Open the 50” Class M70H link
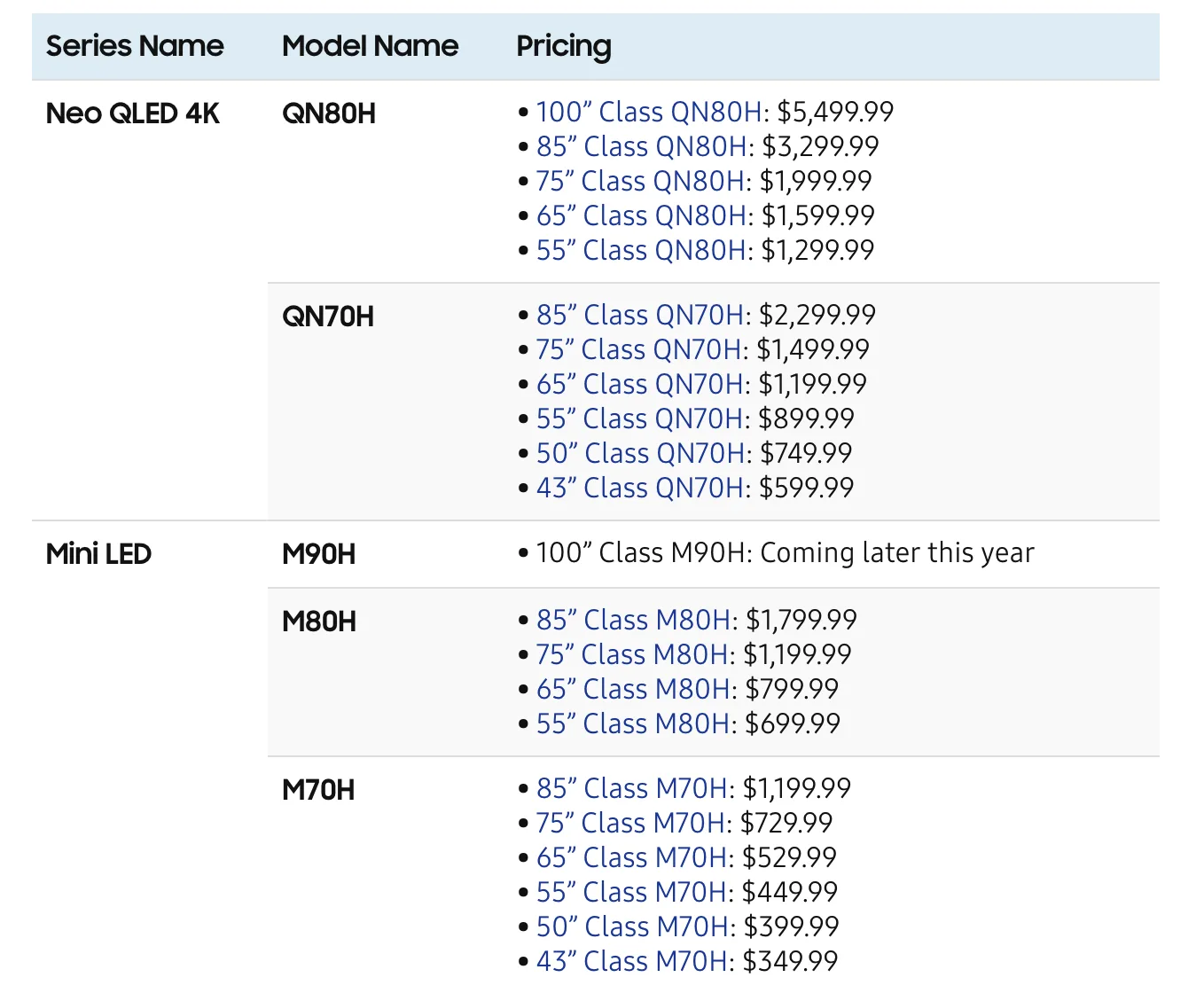 (x=633, y=927)
